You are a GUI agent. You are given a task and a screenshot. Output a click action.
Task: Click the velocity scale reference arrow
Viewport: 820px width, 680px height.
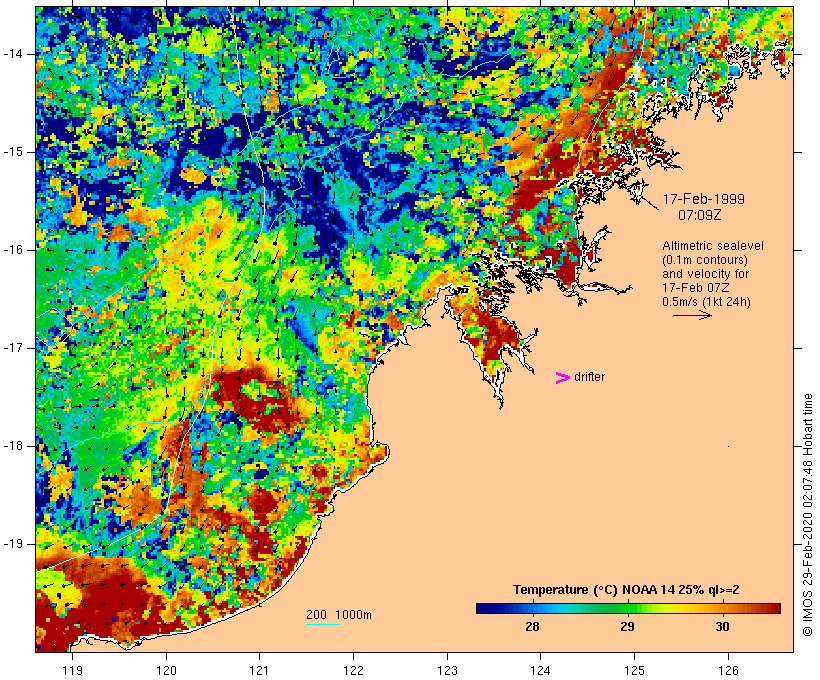pyautogui.click(x=692, y=315)
